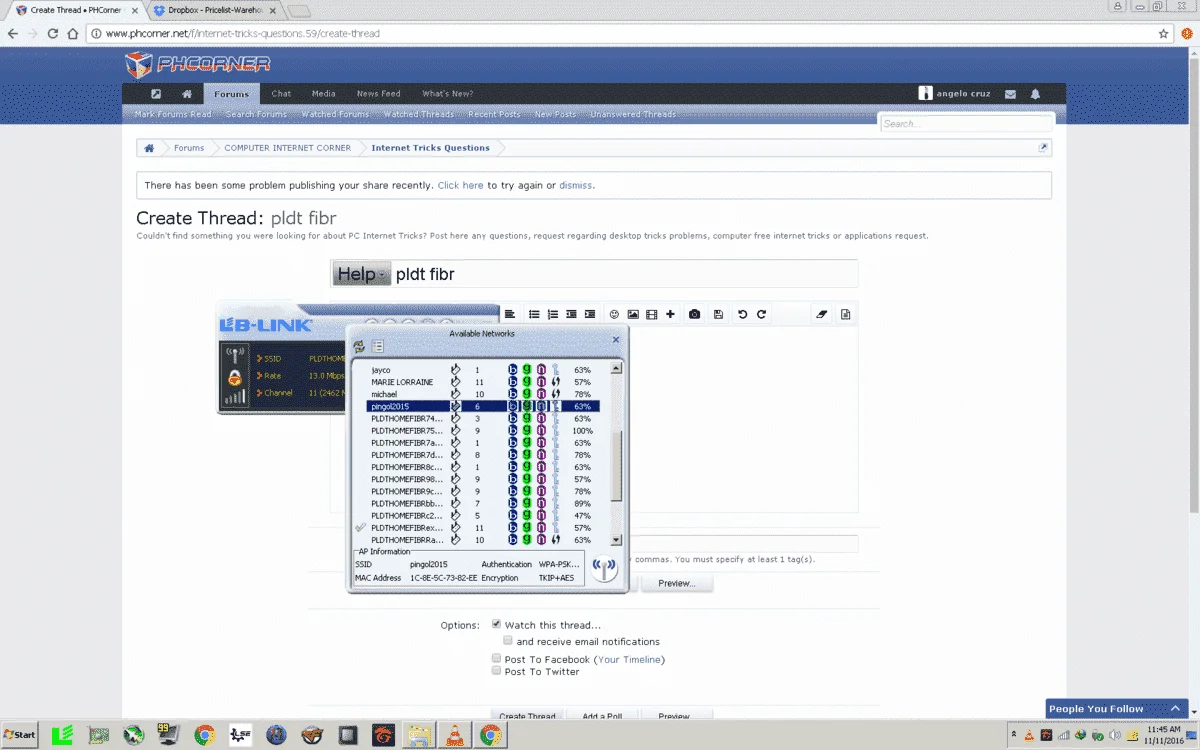Open the Forums navigation tab
This screenshot has width=1200, height=750.
tap(232, 94)
